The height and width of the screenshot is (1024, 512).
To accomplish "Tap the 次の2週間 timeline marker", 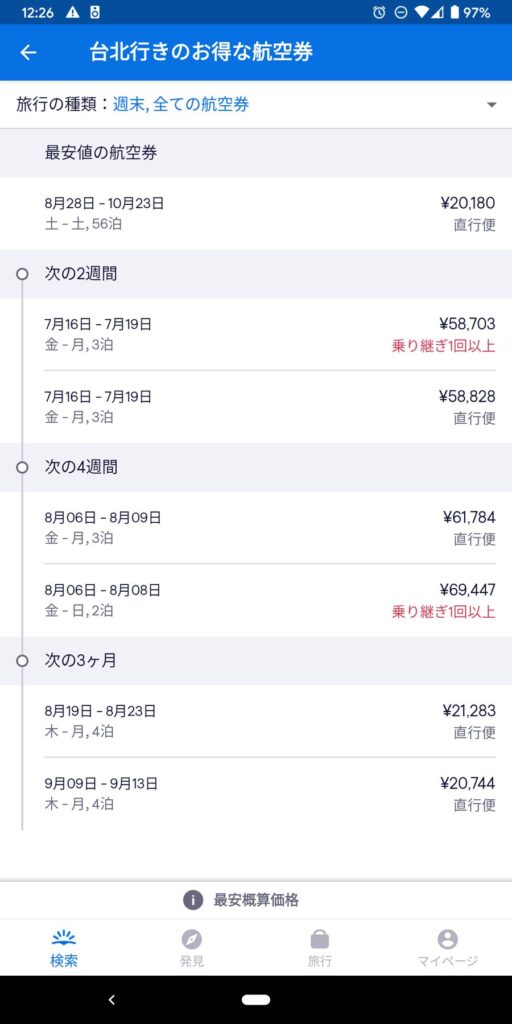I will 22,274.
